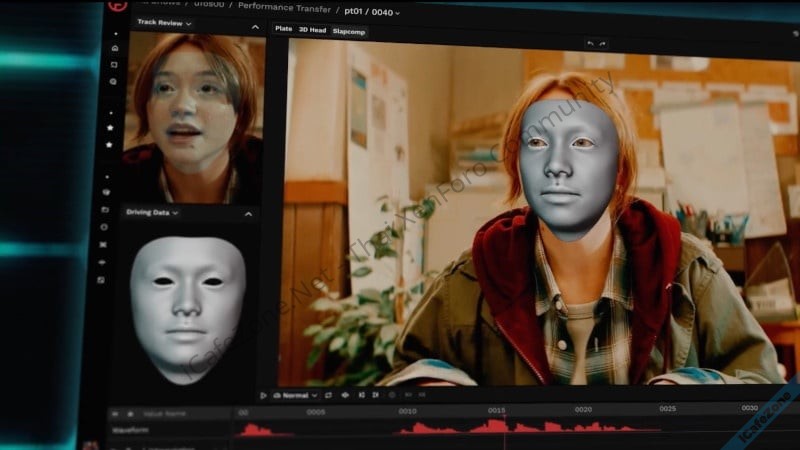Click the home icon in left sidebar
The width and height of the screenshot is (800, 450).
(x=115, y=47)
